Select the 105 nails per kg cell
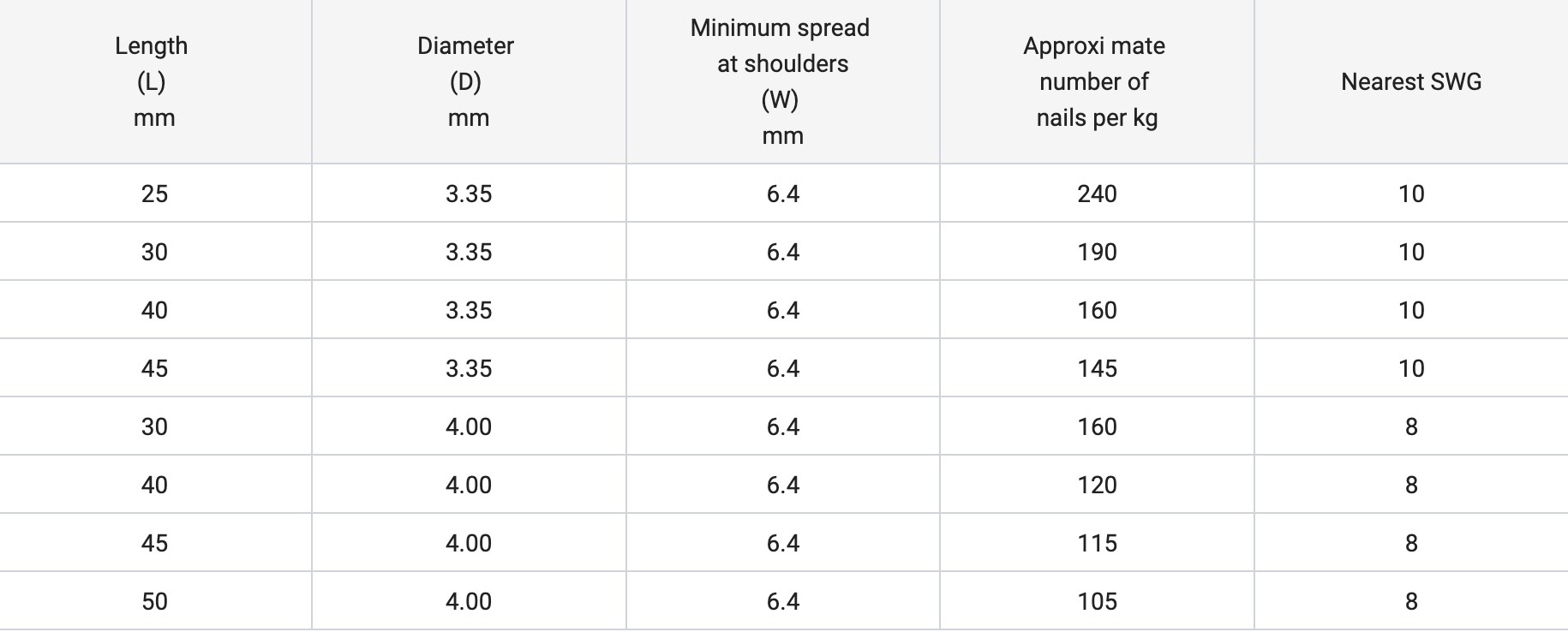1568x632 pixels. [x=1097, y=601]
